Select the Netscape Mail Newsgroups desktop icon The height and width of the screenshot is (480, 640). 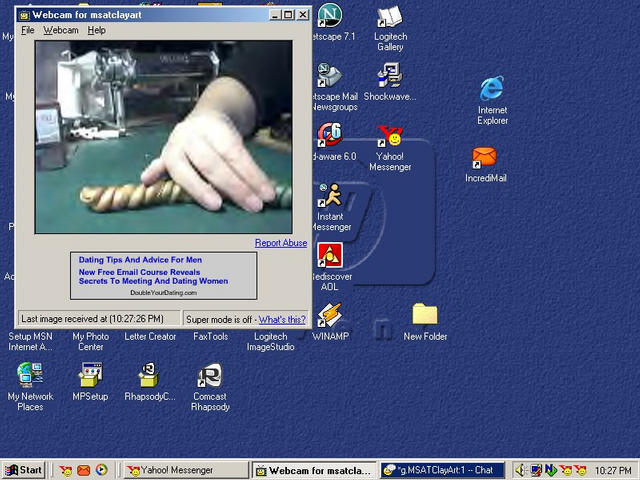coord(330,76)
